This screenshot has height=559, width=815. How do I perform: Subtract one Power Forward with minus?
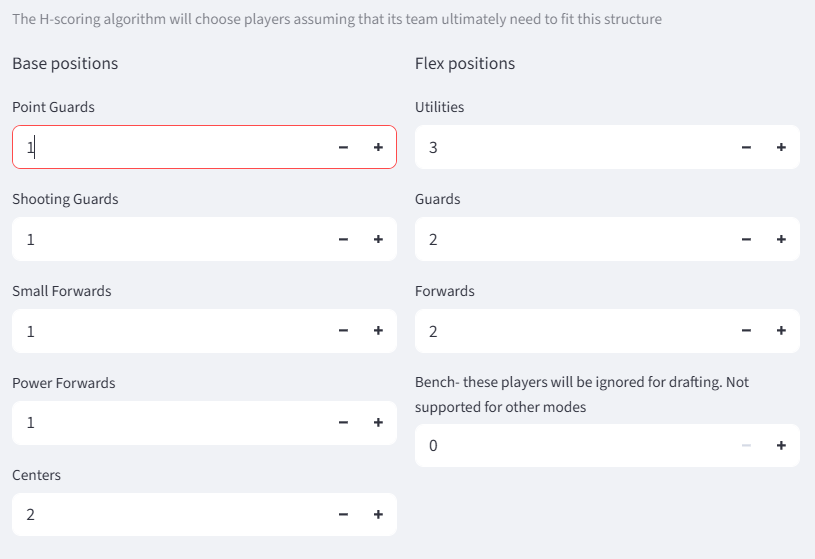(343, 423)
